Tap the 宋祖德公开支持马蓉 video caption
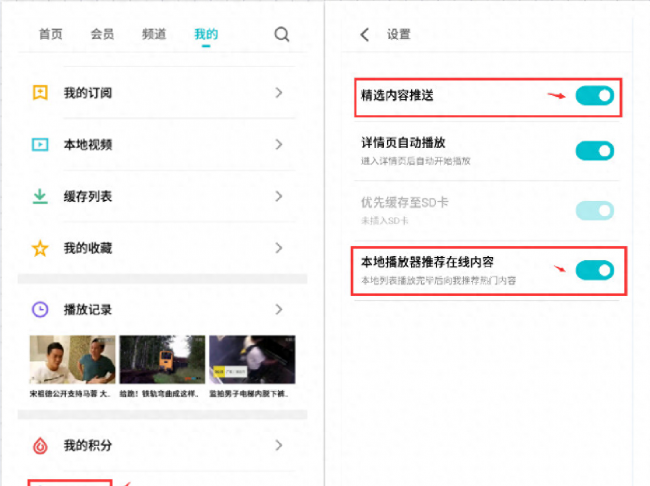The image size is (650, 486). [x=70, y=394]
